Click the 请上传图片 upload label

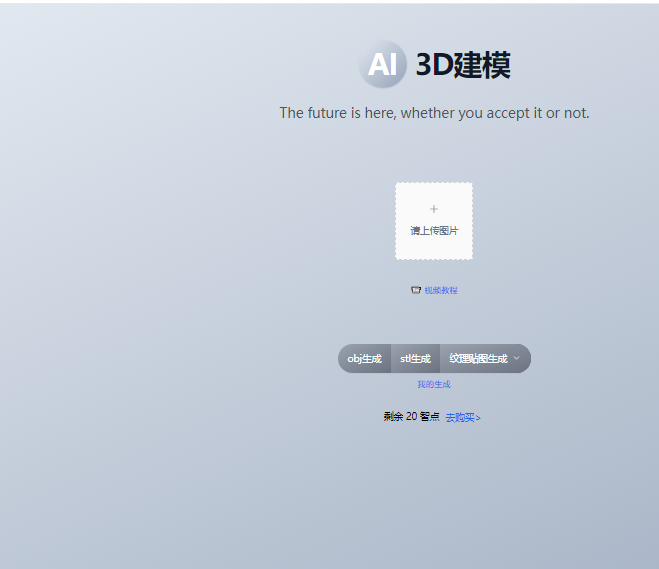point(434,230)
